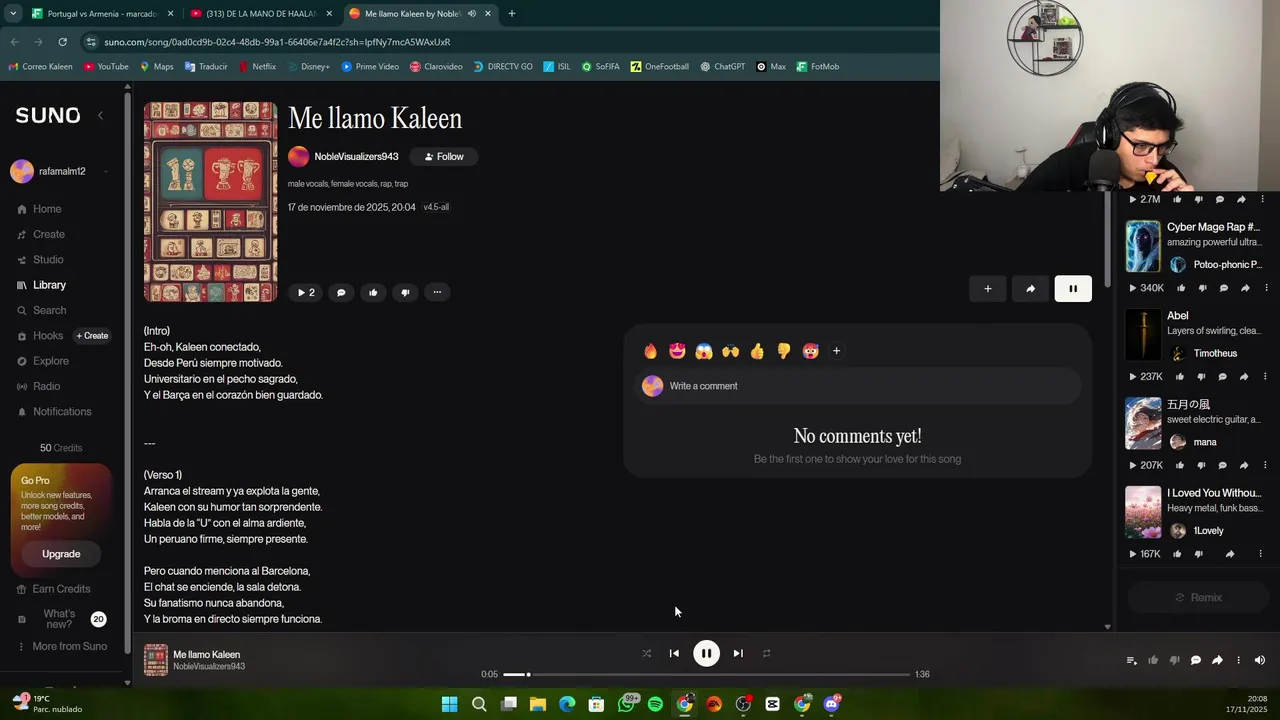Viewport: 1280px width, 720px height.
Task: Dislike current song in player bar
Action: tap(1174, 660)
